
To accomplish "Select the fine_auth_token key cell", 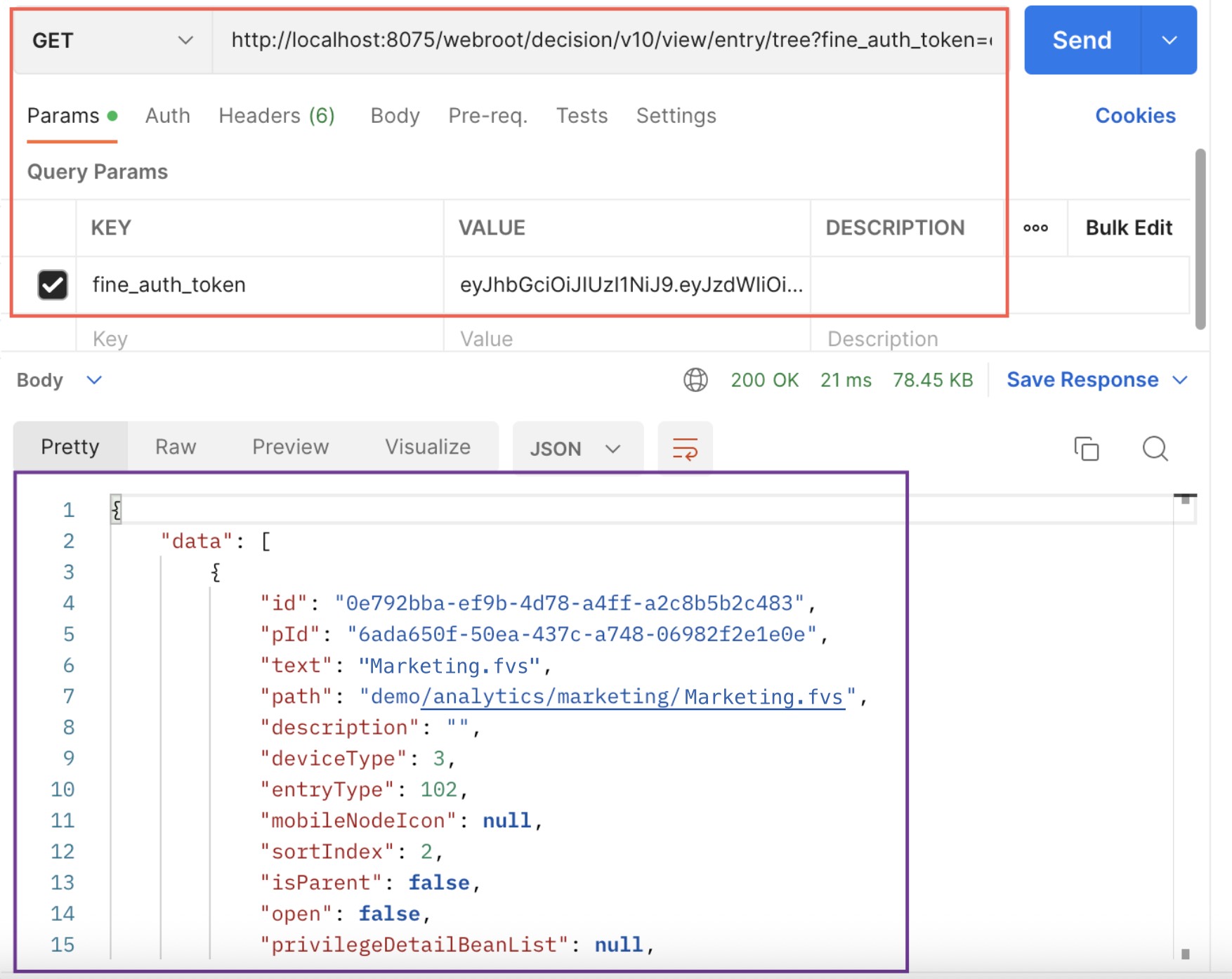I will (260, 284).
